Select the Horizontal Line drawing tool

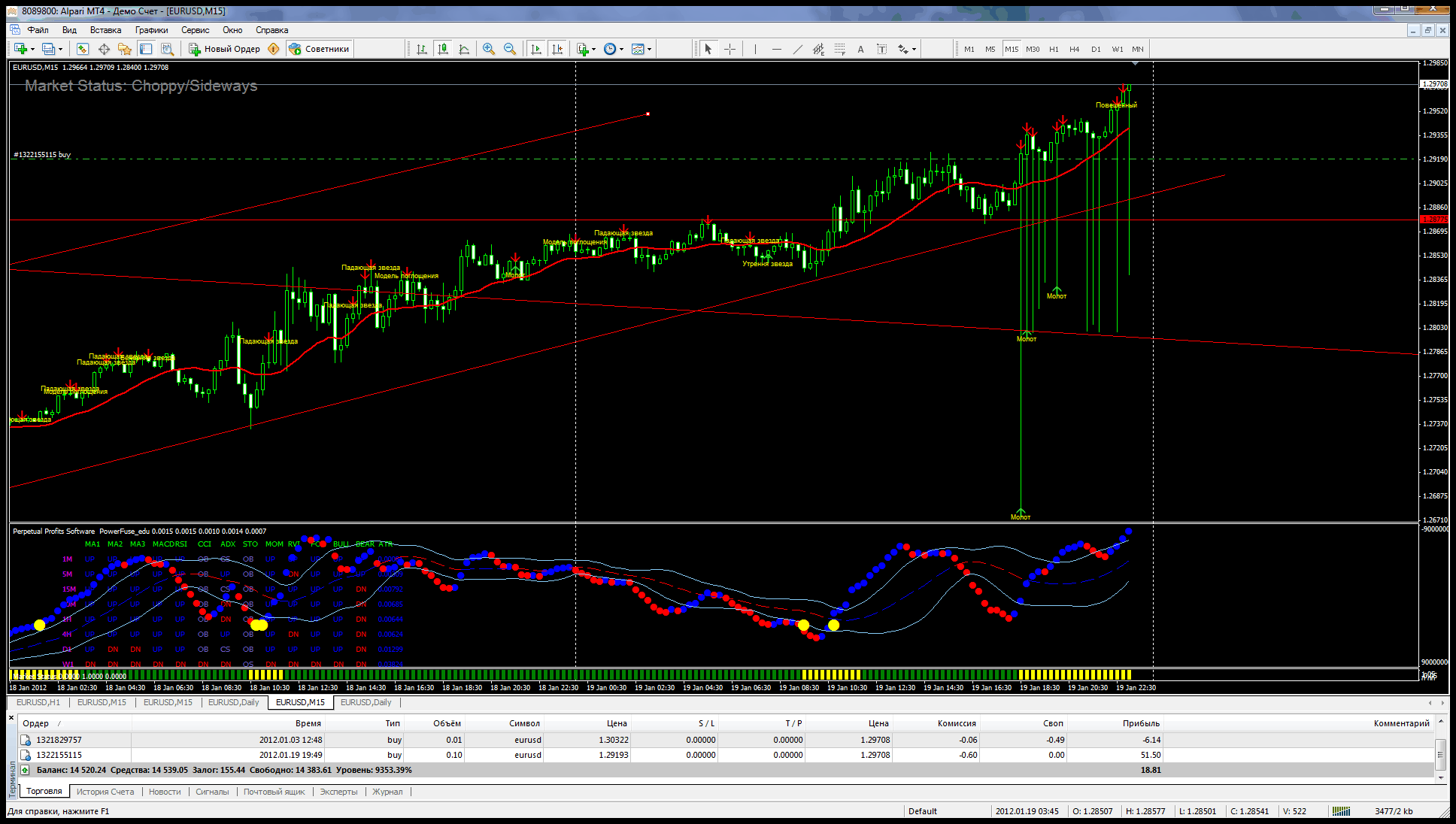point(776,49)
